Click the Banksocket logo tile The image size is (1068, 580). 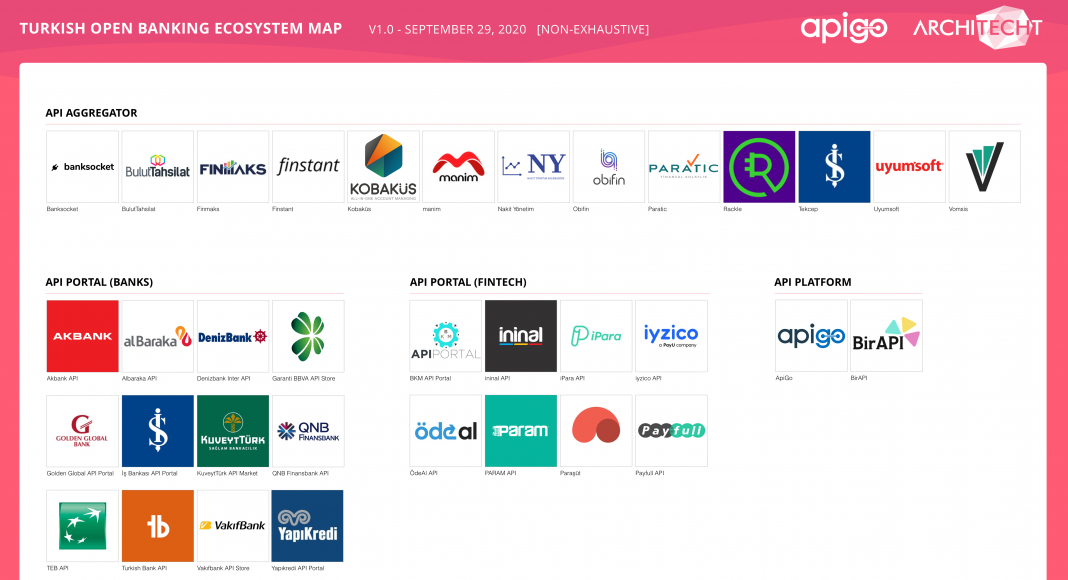point(82,167)
